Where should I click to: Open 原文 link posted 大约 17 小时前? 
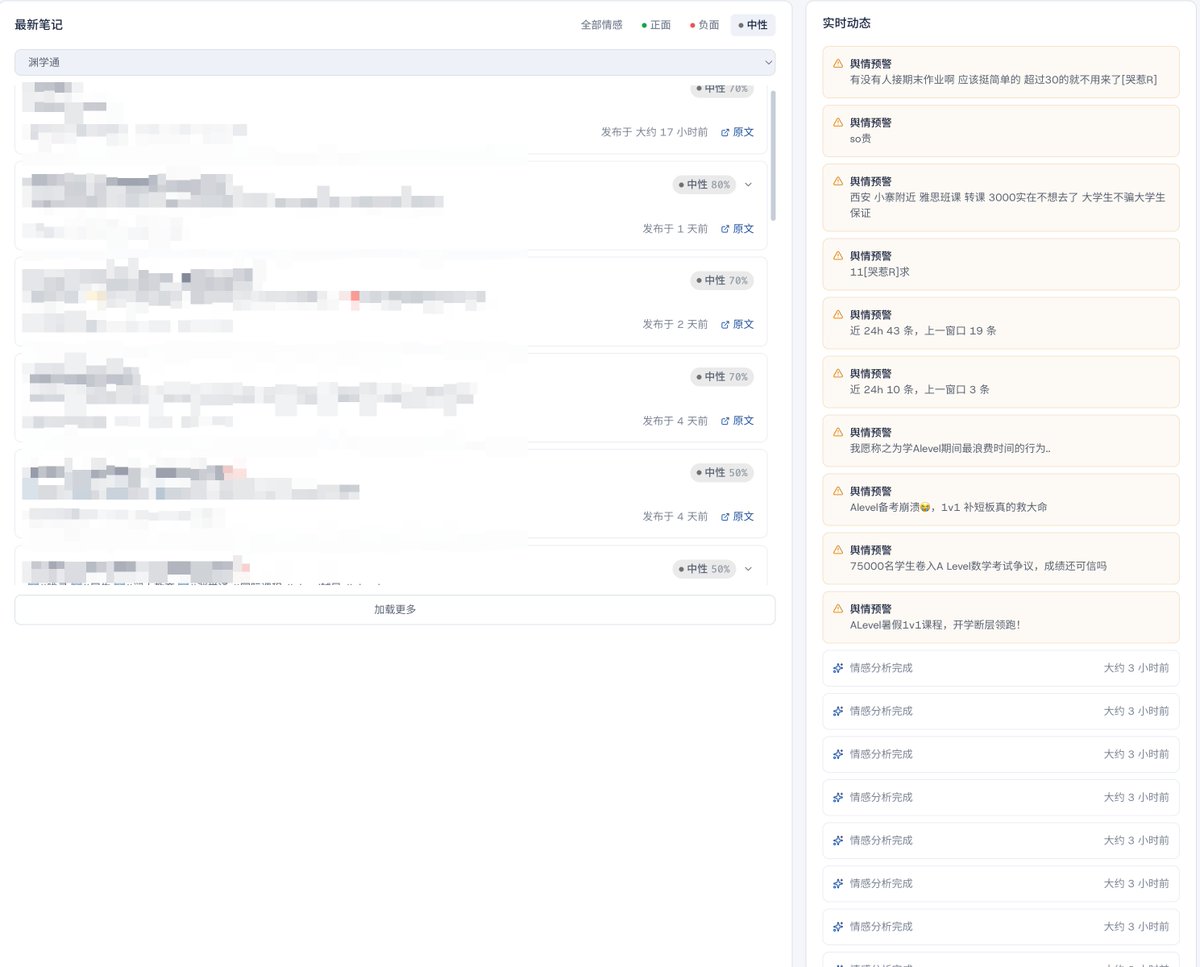tap(737, 132)
